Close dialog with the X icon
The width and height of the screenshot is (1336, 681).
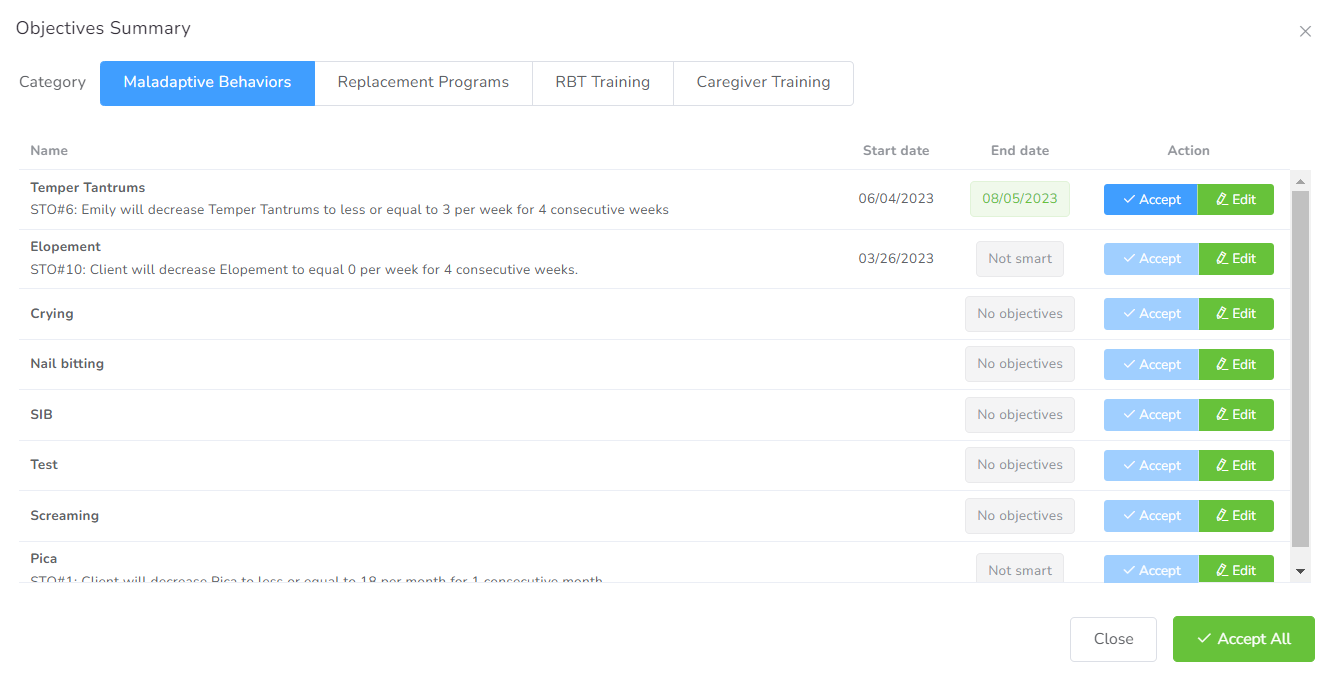tap(1305, 32)
